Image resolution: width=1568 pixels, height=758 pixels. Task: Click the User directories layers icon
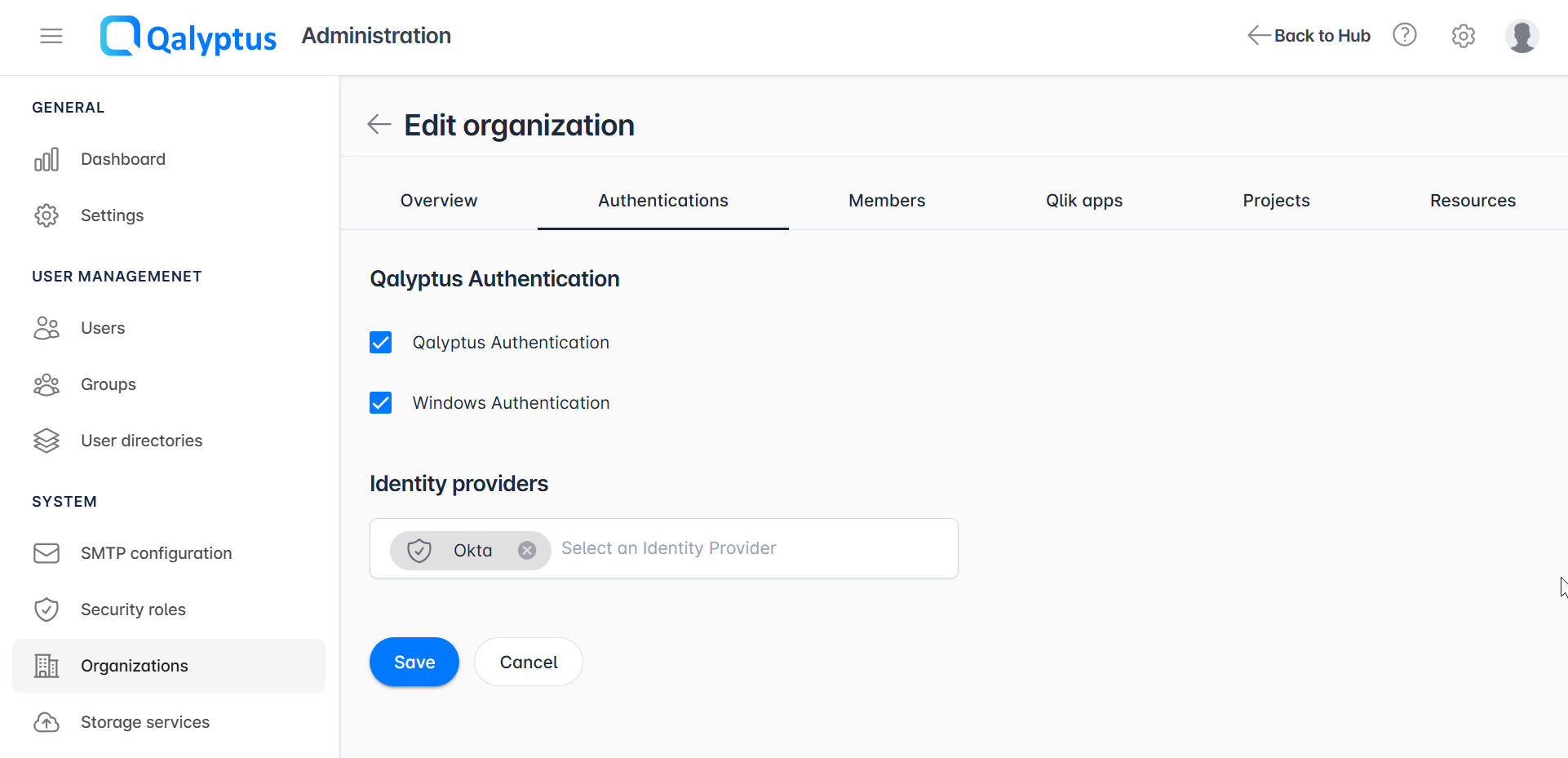pos(47,440)
